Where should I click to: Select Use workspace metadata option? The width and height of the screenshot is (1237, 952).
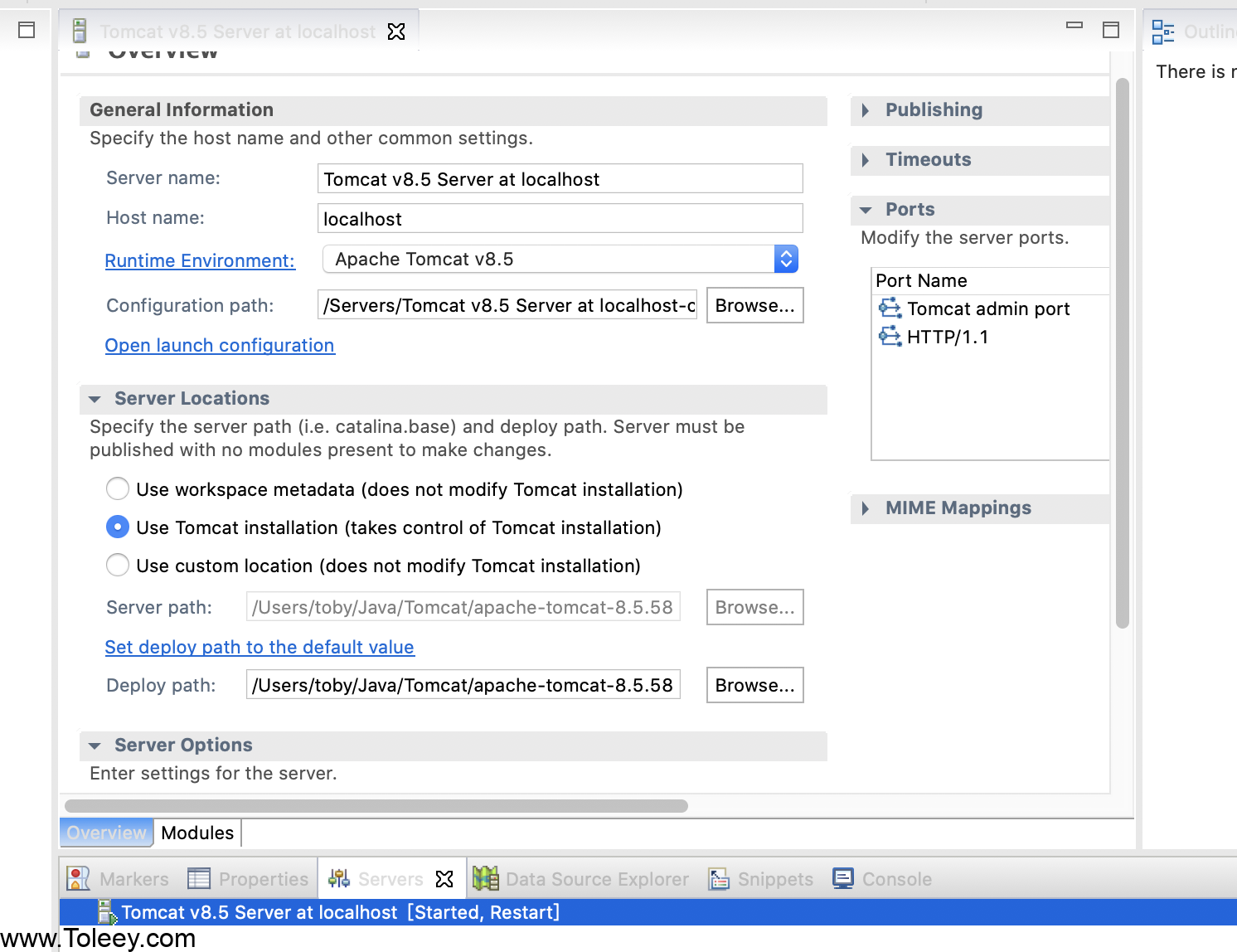[x=118, y=488]
